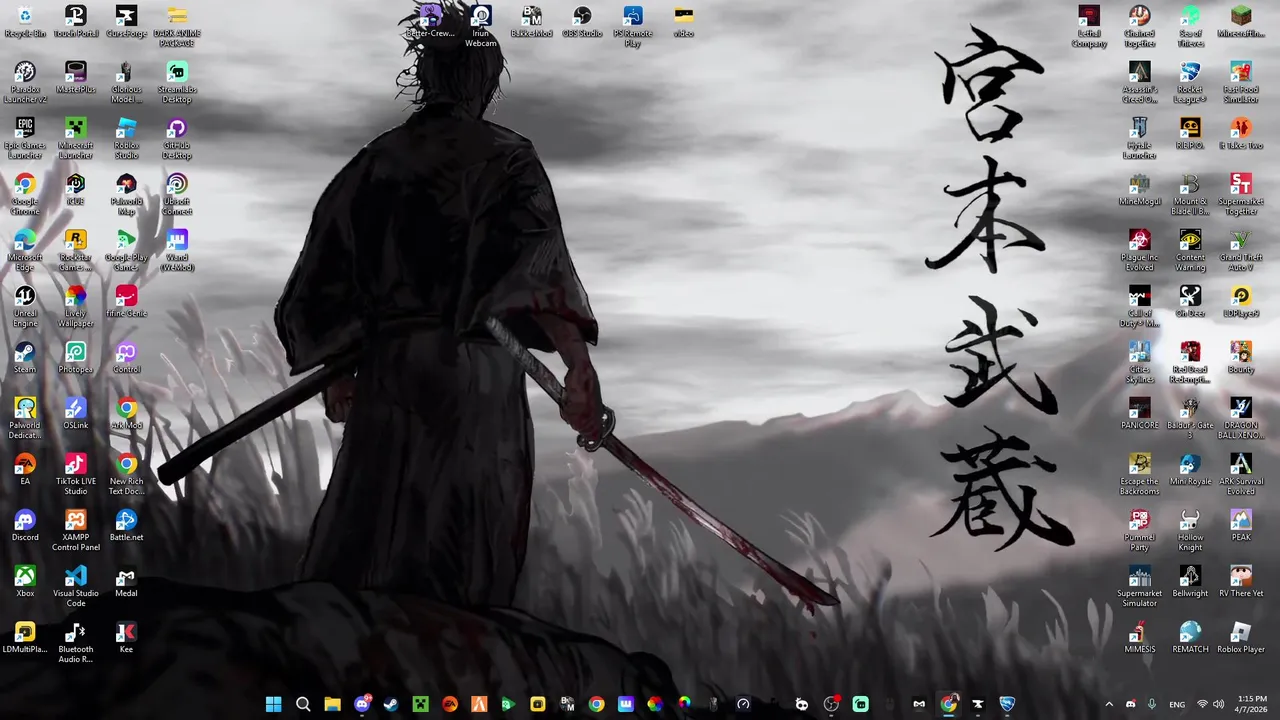
Task: Launch the Rocket League desktop shortcut
Action: [1190, 83]
